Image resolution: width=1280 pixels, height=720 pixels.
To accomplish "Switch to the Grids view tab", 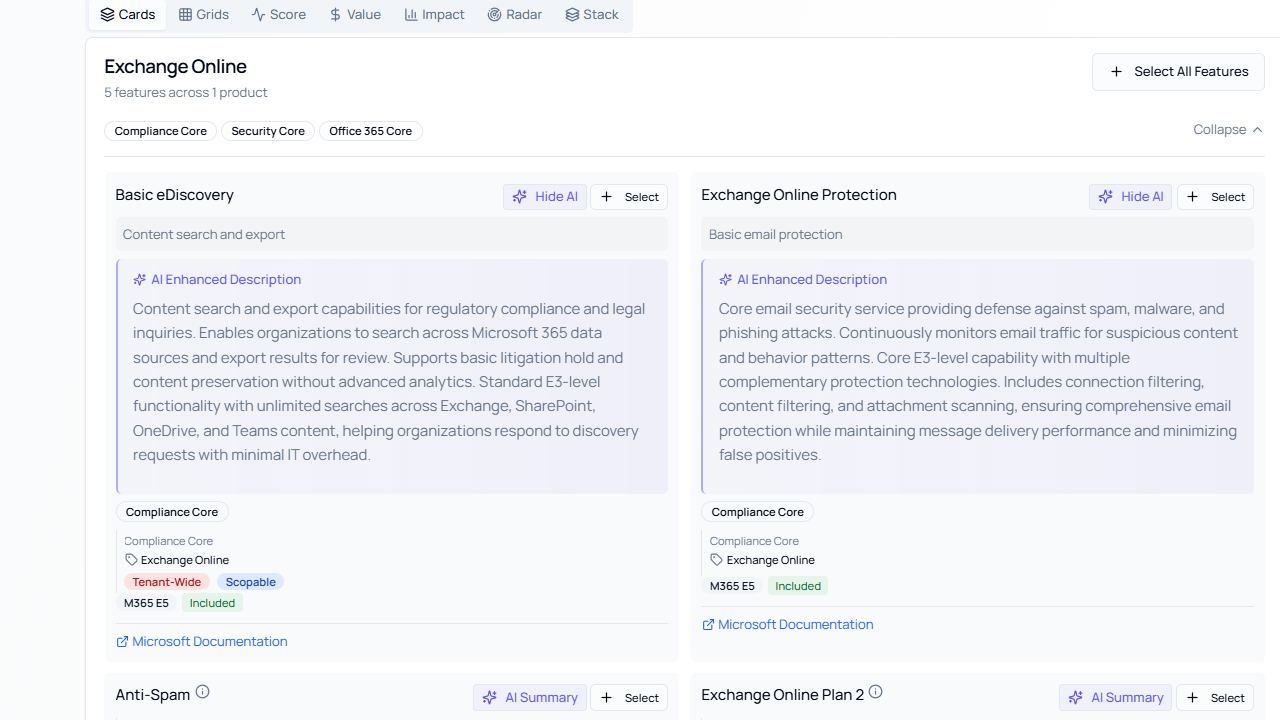I will coord(204,14).
